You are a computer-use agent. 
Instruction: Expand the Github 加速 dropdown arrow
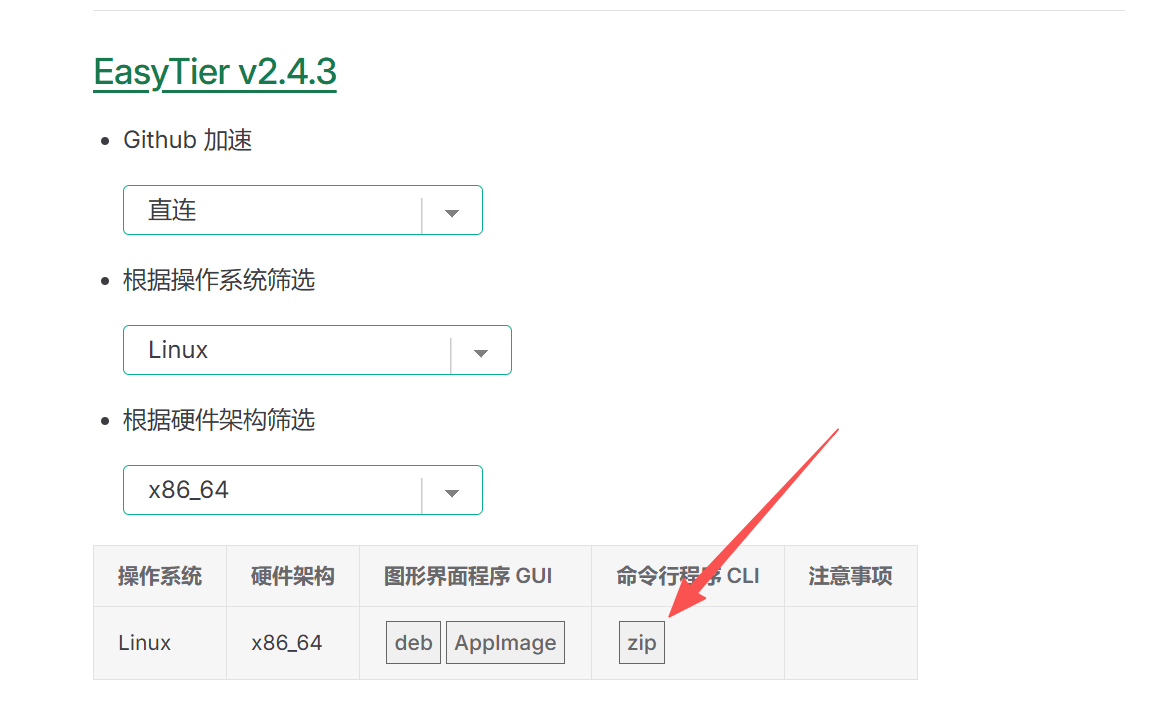pos(452,211)
